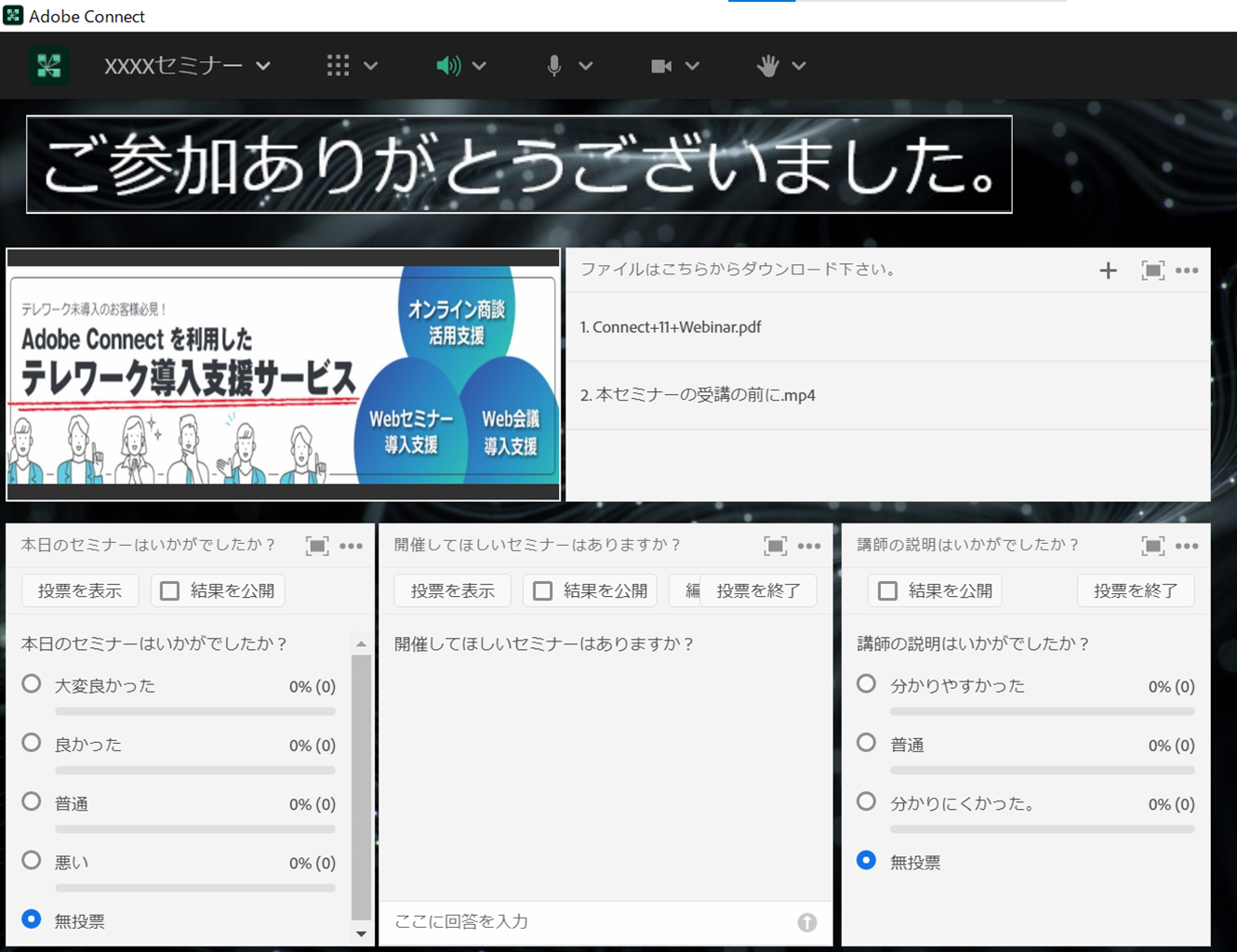This screenshot has height=952, width=1237.
Task: Open the microphone options dropdown arrow
Action: [x=586, y=66]
